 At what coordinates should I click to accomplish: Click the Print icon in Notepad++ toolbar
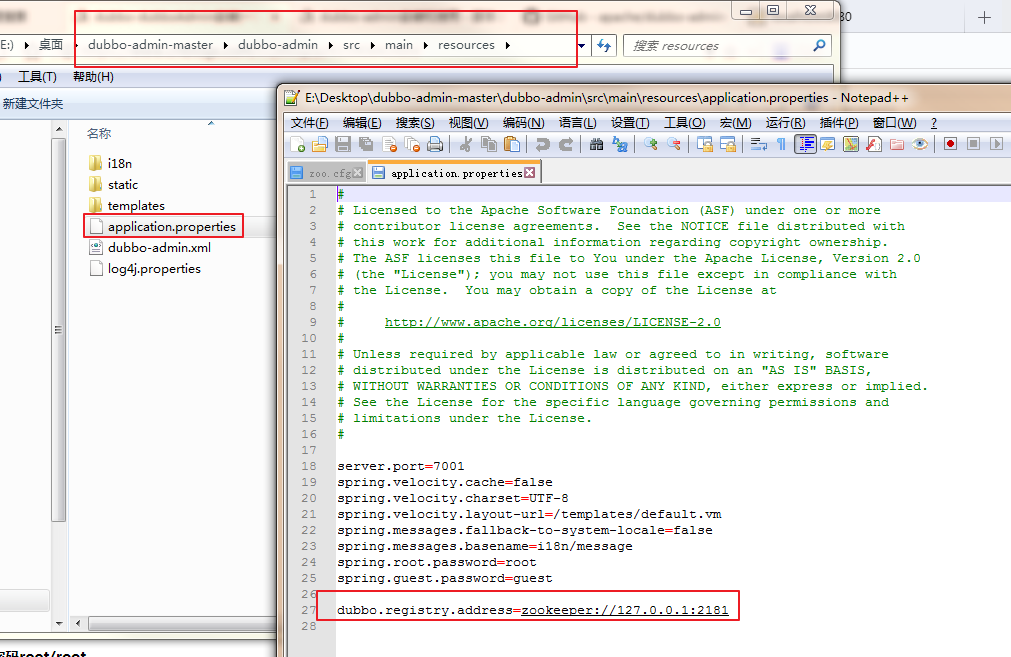click(435, 144)
